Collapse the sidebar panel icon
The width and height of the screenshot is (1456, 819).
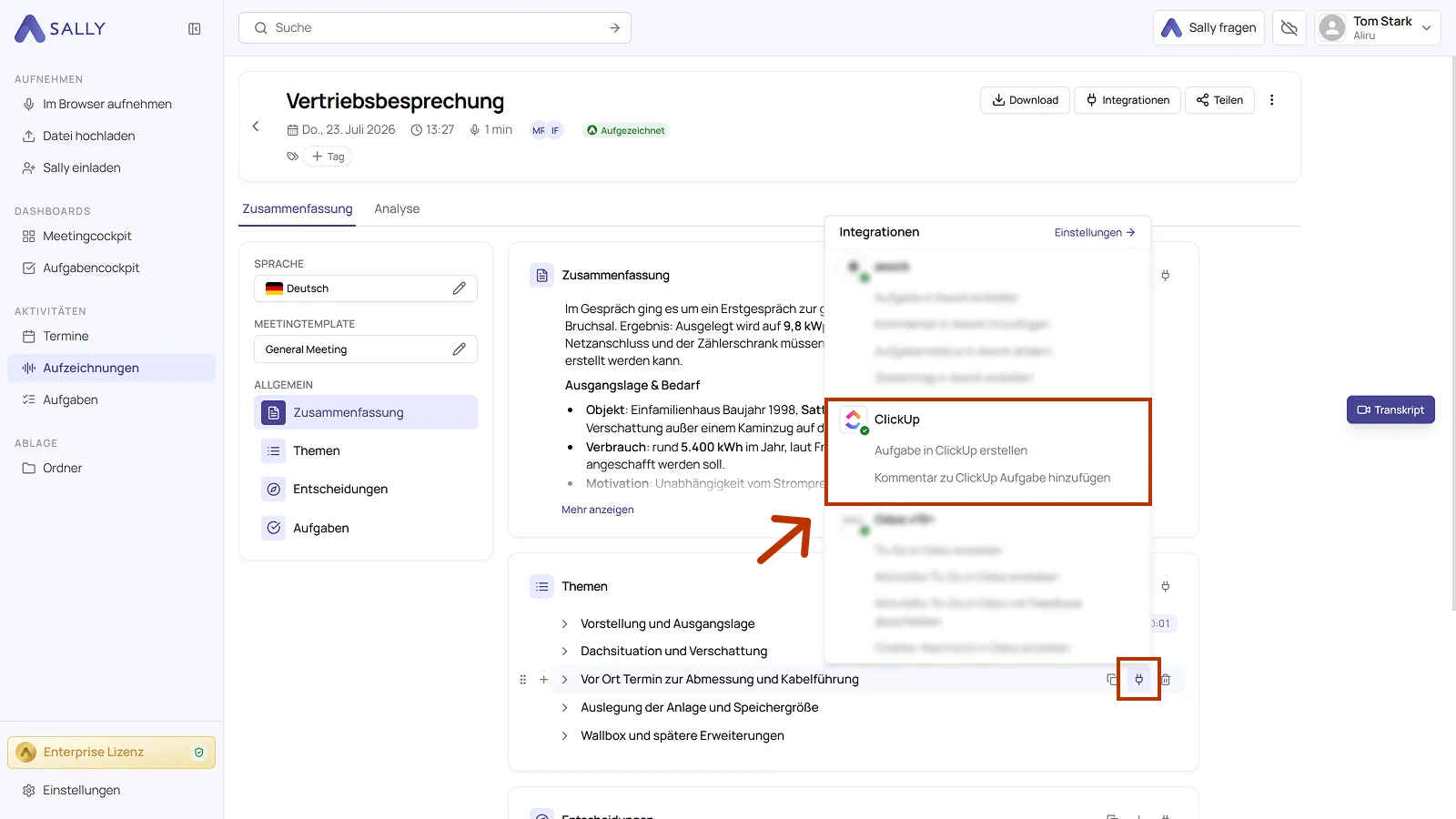pyautogui.click(x=194, y=29)
